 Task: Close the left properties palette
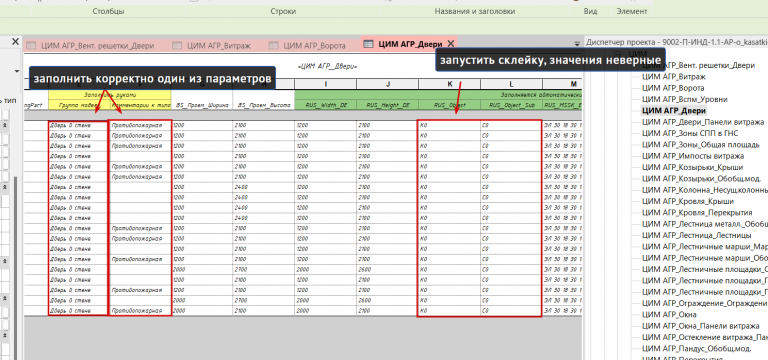click(x=15, y=42)
